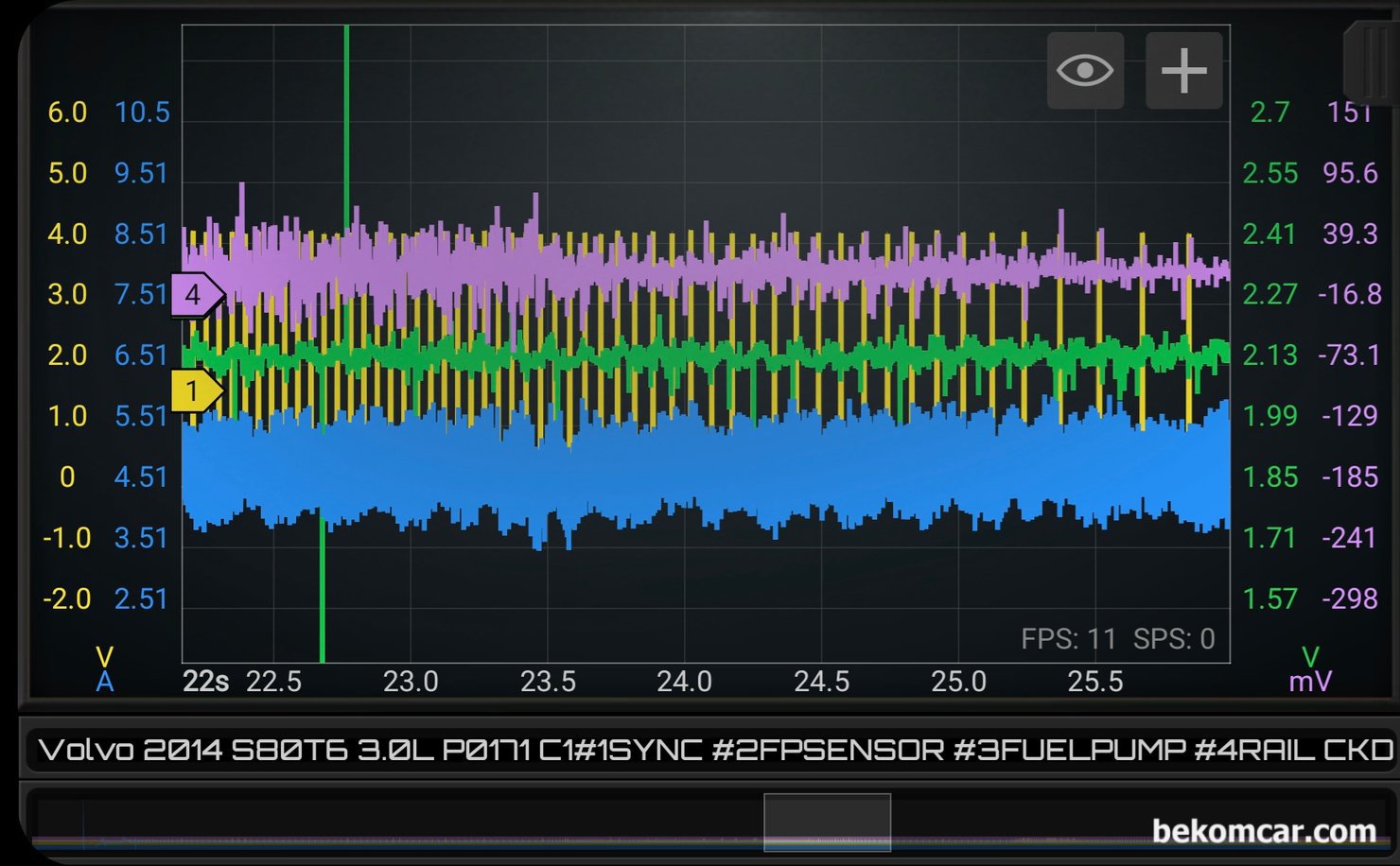Click the yellow V unit label at left
Image resolution: width=1400 pixels, height=866 pixels.
(x=105, y=657)
